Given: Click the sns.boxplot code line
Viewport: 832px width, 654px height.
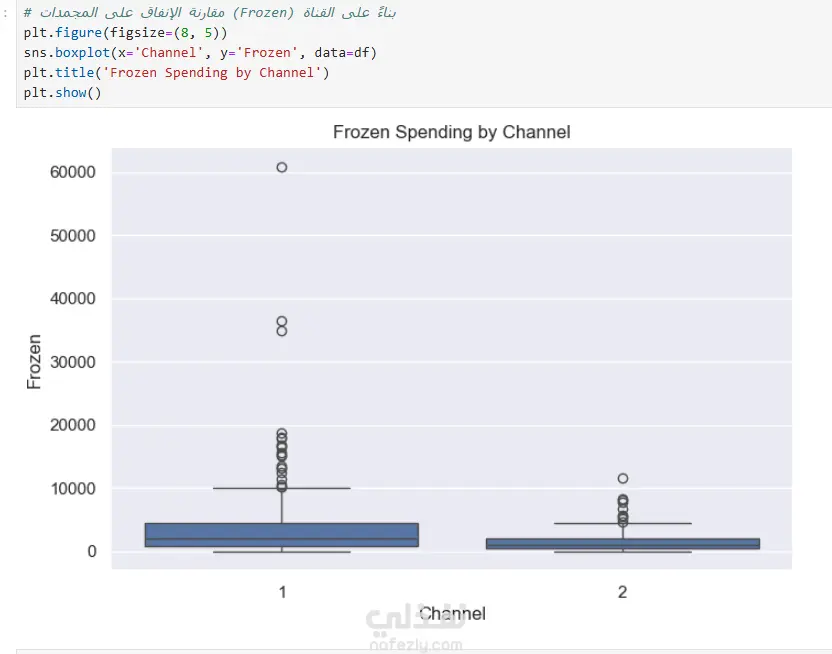Looking at the screenshot, I should click(200, 52).
